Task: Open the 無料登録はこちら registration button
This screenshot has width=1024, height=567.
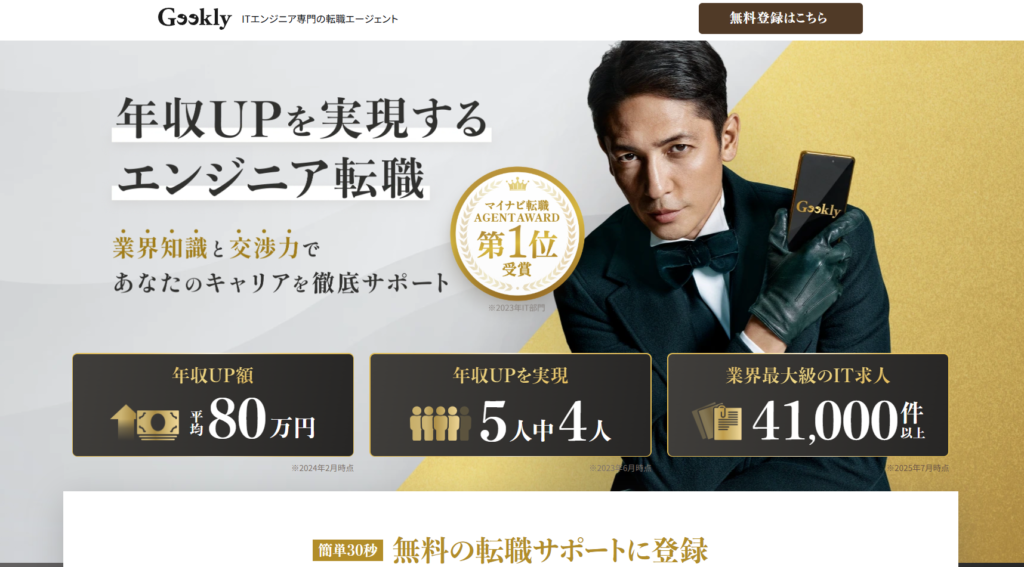Action: coord(780,18)
